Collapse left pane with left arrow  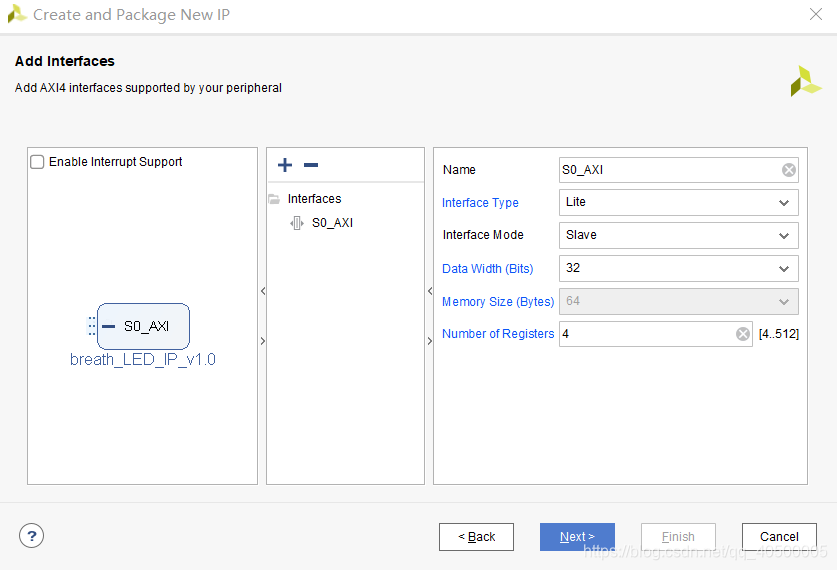coord(263,291)
